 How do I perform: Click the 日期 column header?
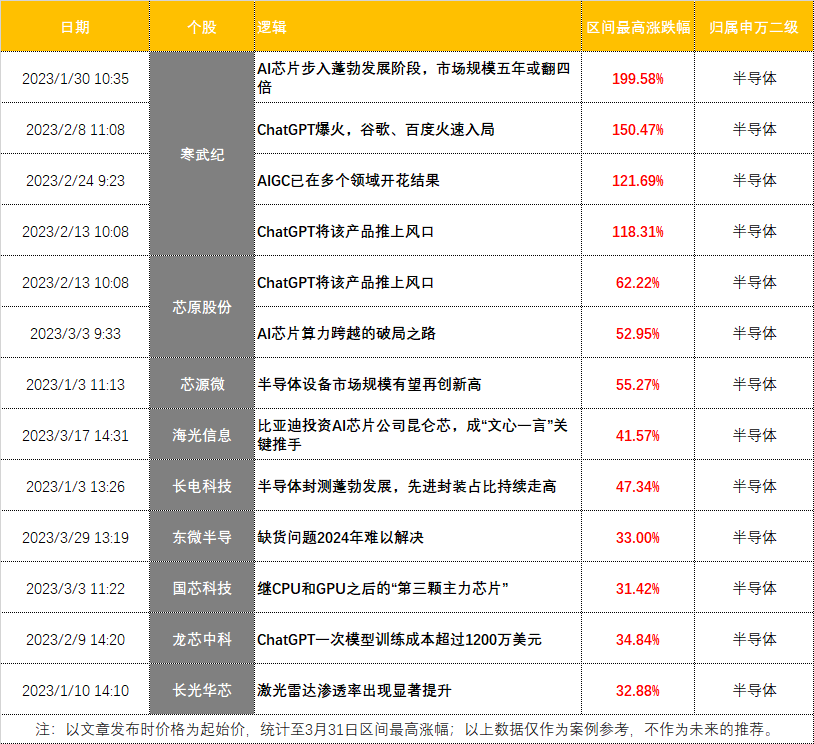click(x=75, y=27)
